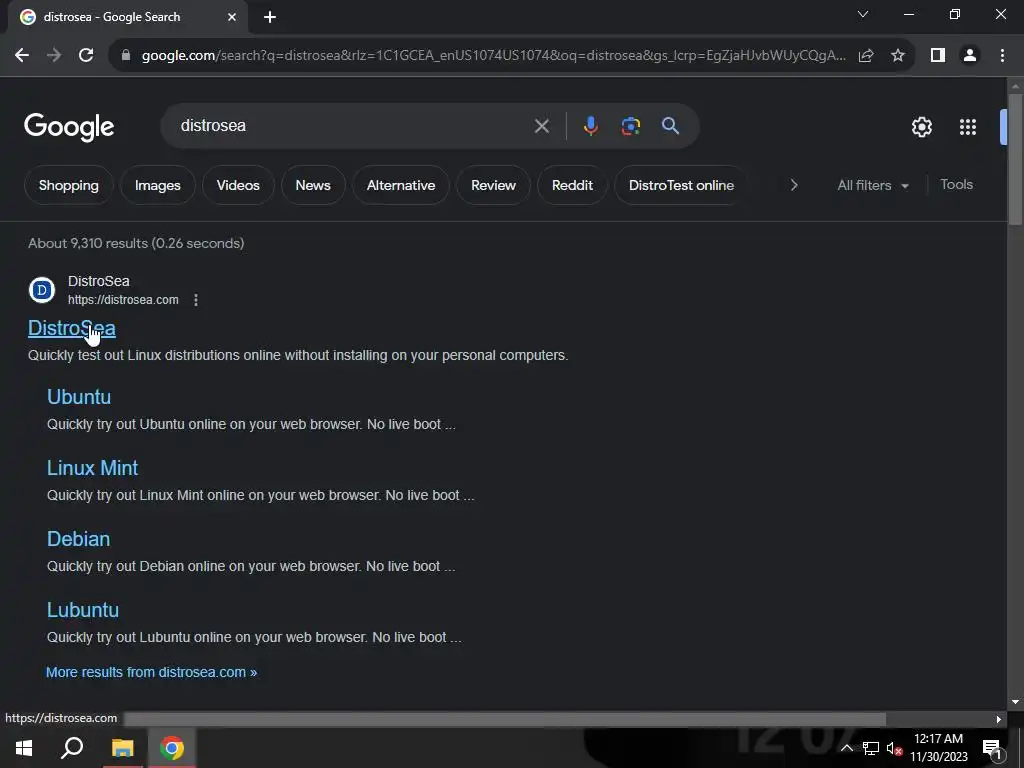Close the distrosea Google Search tab

[x=232, y=18]
